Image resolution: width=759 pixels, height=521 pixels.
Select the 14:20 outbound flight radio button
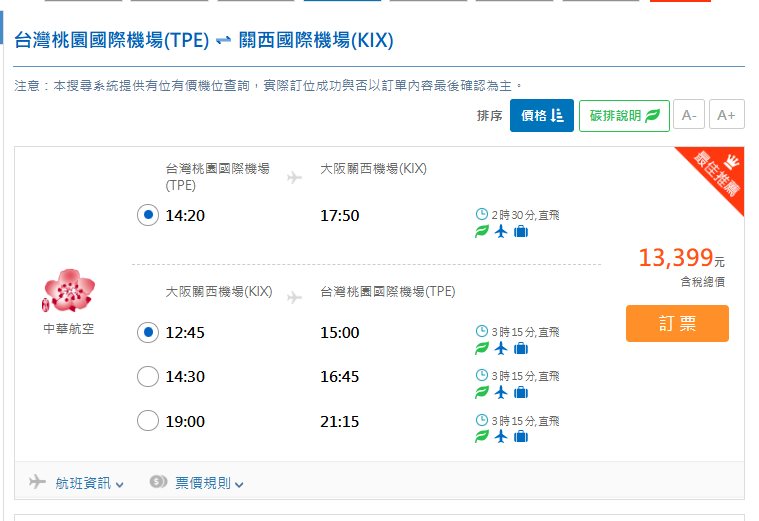148,215
